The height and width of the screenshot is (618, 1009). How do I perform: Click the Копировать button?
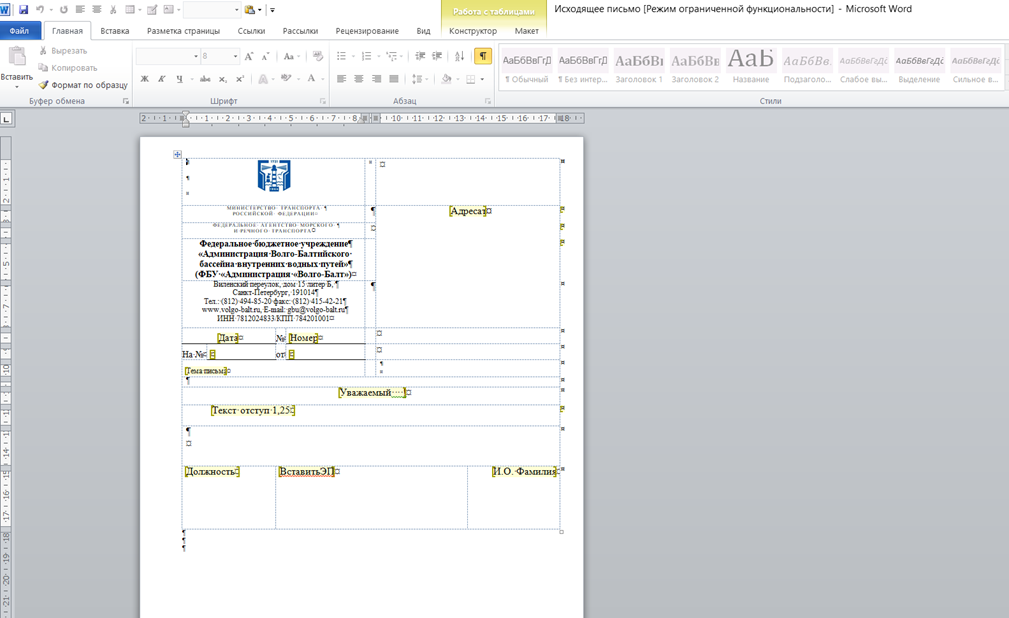[x=67, y=68]
